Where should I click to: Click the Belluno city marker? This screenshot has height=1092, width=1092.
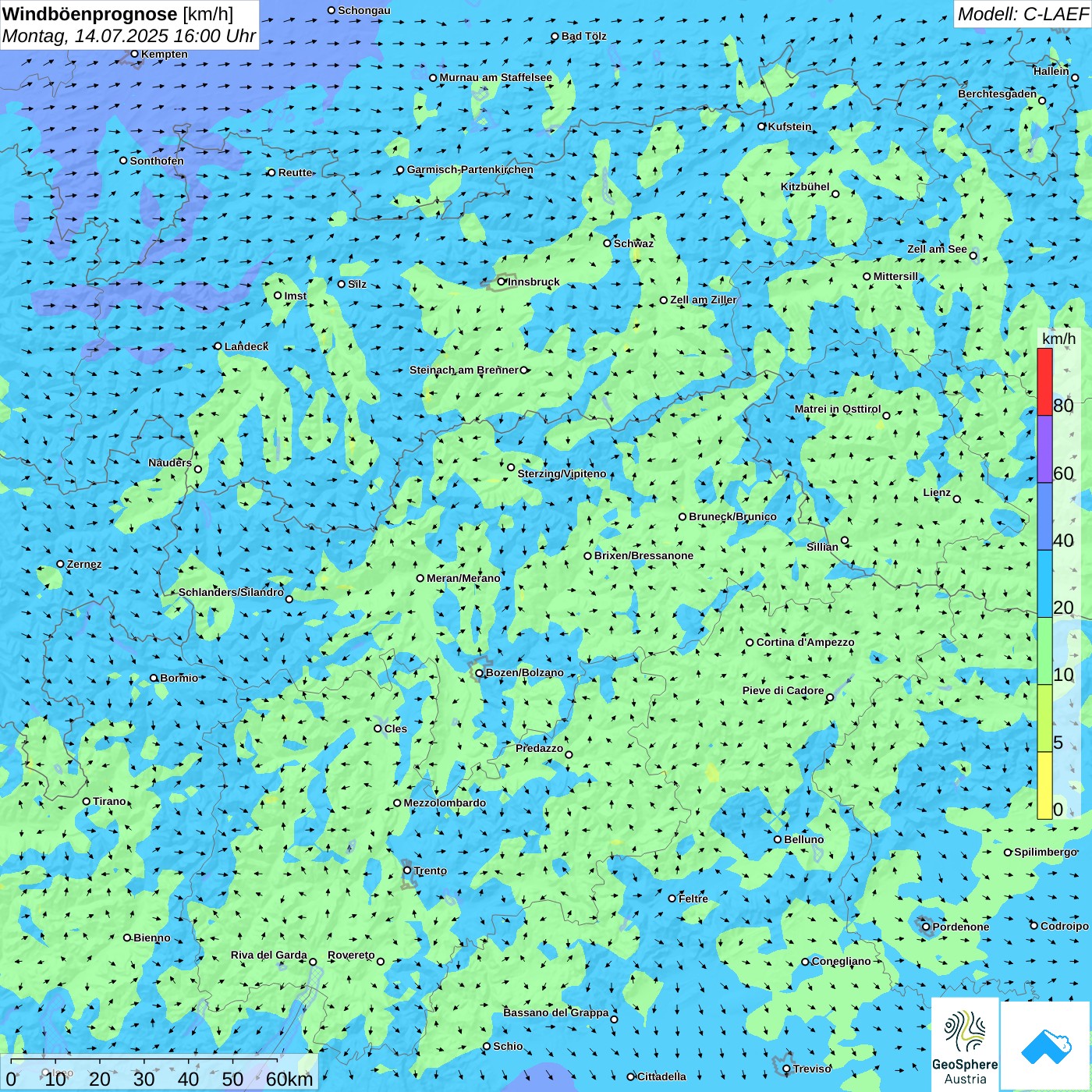coord(778,839)
